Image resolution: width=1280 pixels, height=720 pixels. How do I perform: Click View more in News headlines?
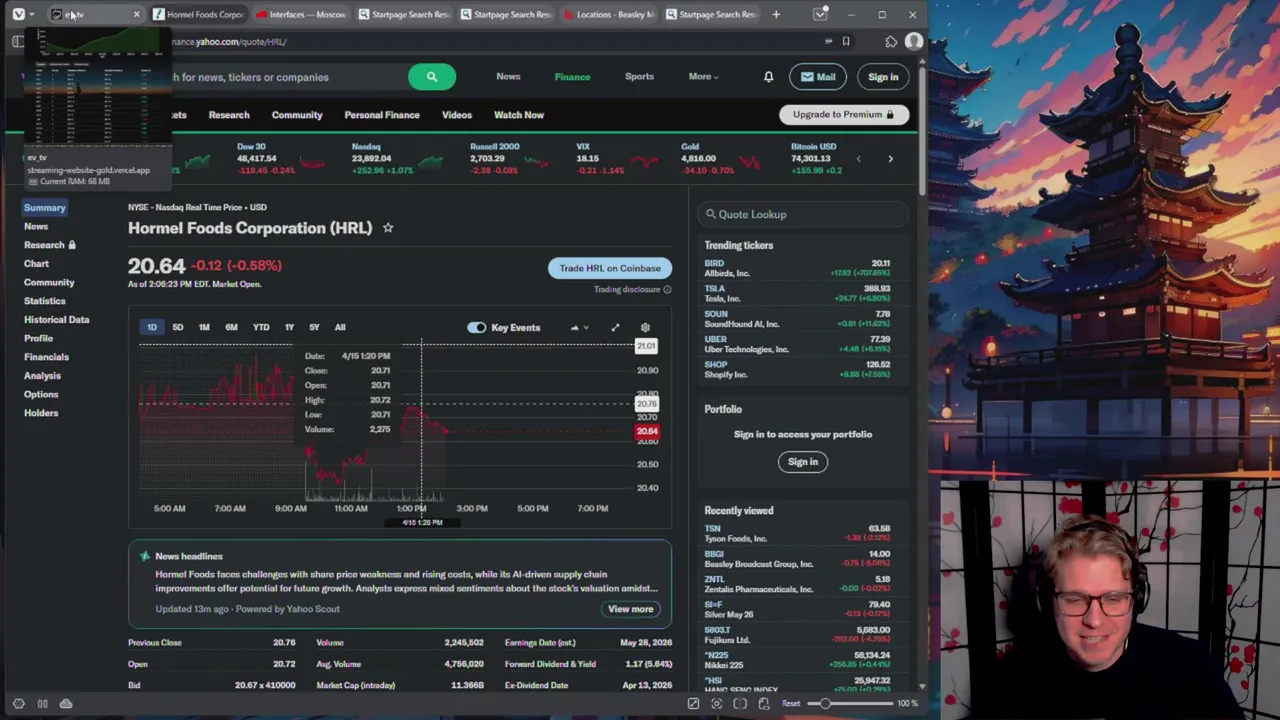631,609
